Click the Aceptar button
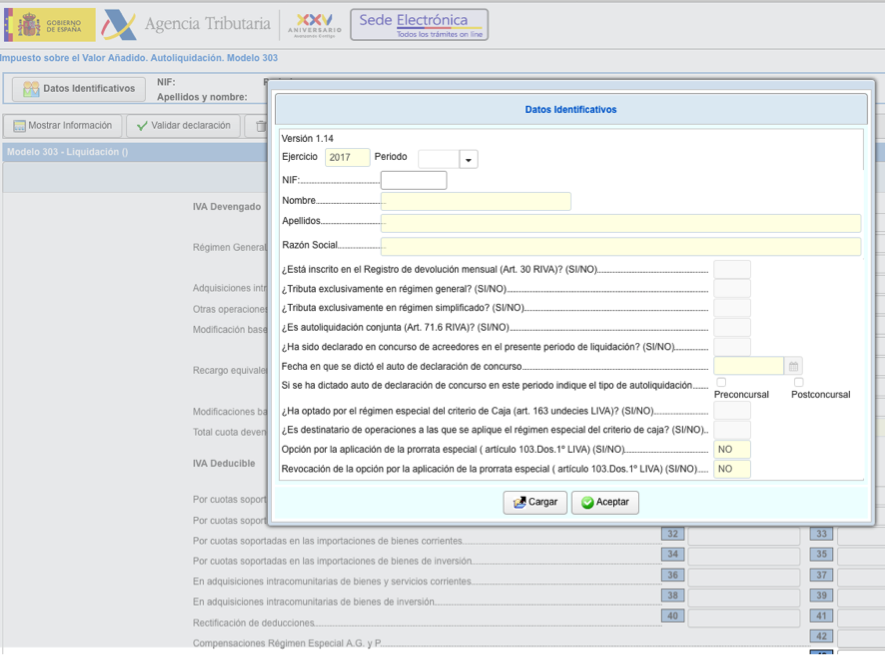Image resolution: width=886 pixels, height=655 pixels. [x=605, y=502]
